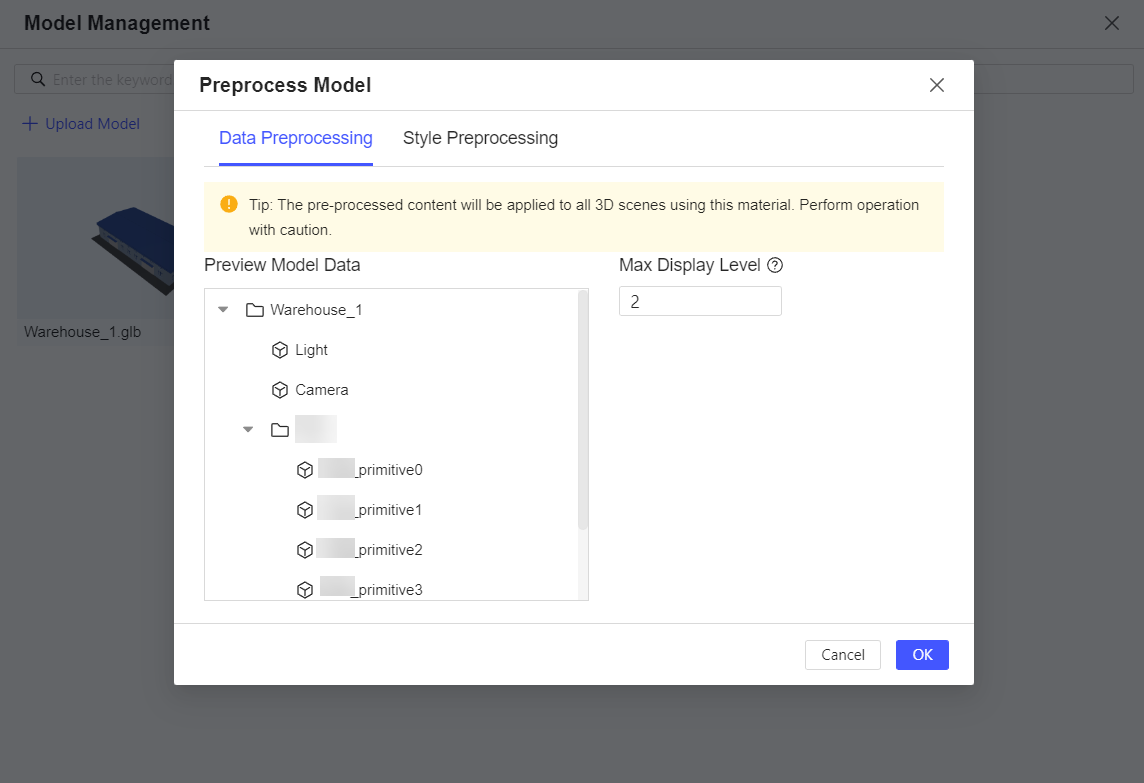Click the Light node cube icon
This screenshot has width=1144, height=783.
coord(279,350)
